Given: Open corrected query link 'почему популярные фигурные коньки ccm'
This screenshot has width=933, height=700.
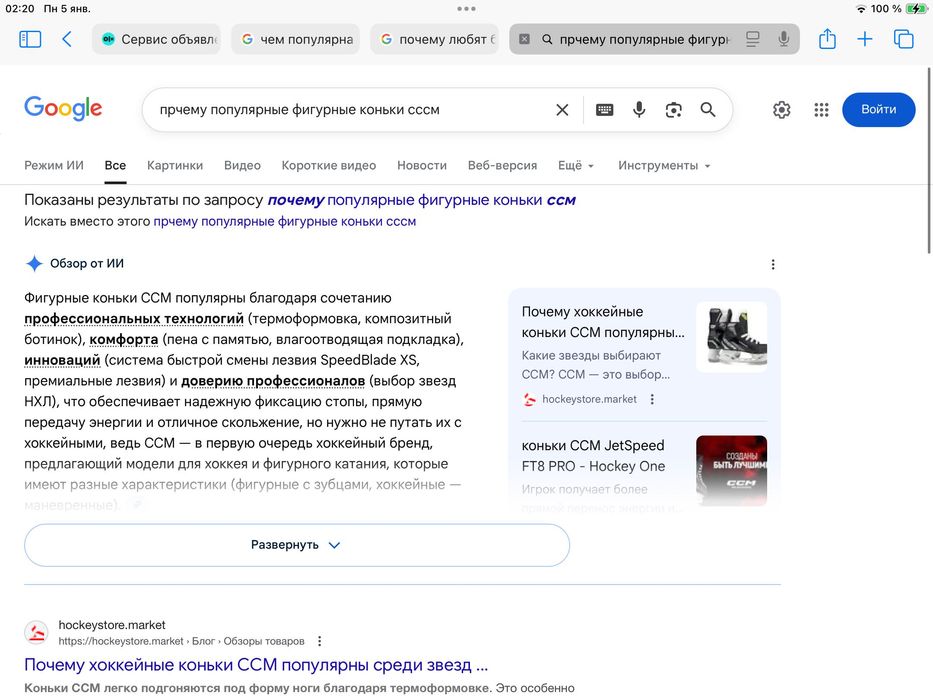Looking at the screenshot, I should [x=421, y=200].
